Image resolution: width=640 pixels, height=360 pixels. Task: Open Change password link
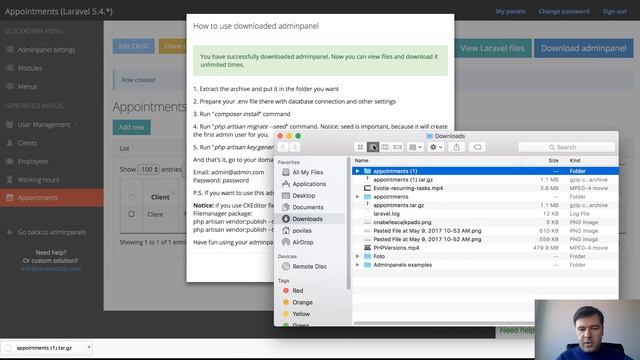point(564,11)
